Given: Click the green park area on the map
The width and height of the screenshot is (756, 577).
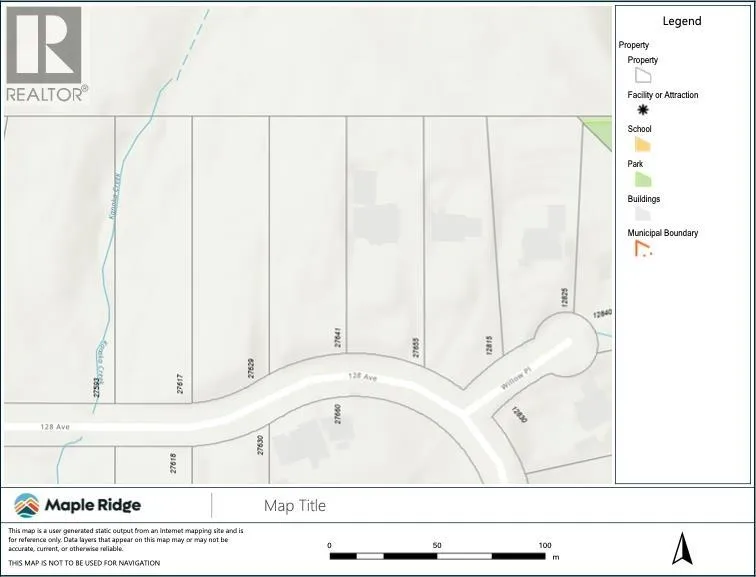Looking at the screenshot, I should (600, 130).
